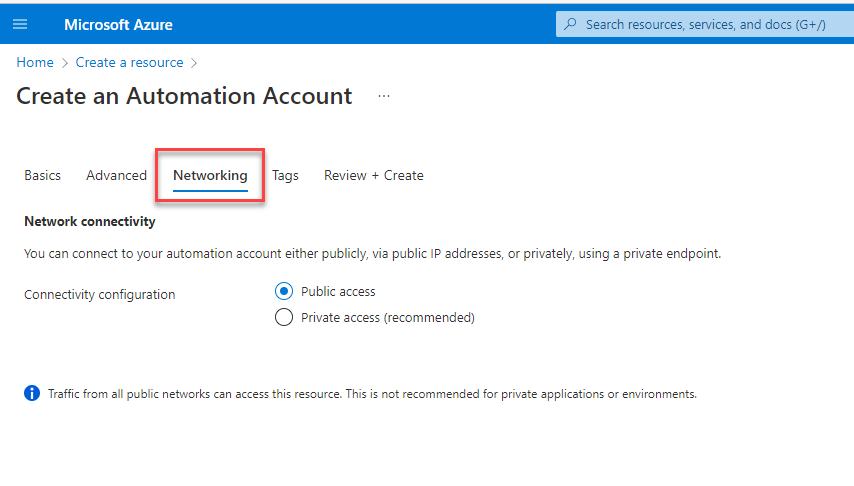854x486 pixels.
Task: Open the Review + Create tab
Action: (374, 175)
